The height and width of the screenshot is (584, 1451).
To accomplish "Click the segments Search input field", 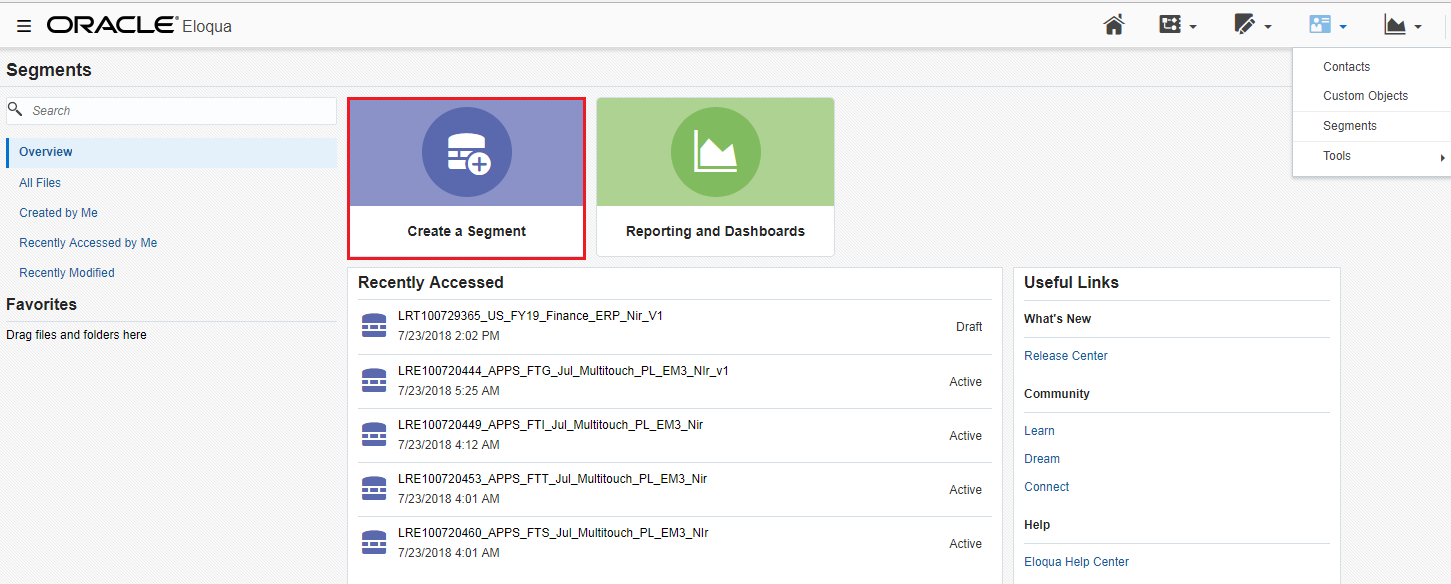I will pyautogui.click(x=180, y=111).
